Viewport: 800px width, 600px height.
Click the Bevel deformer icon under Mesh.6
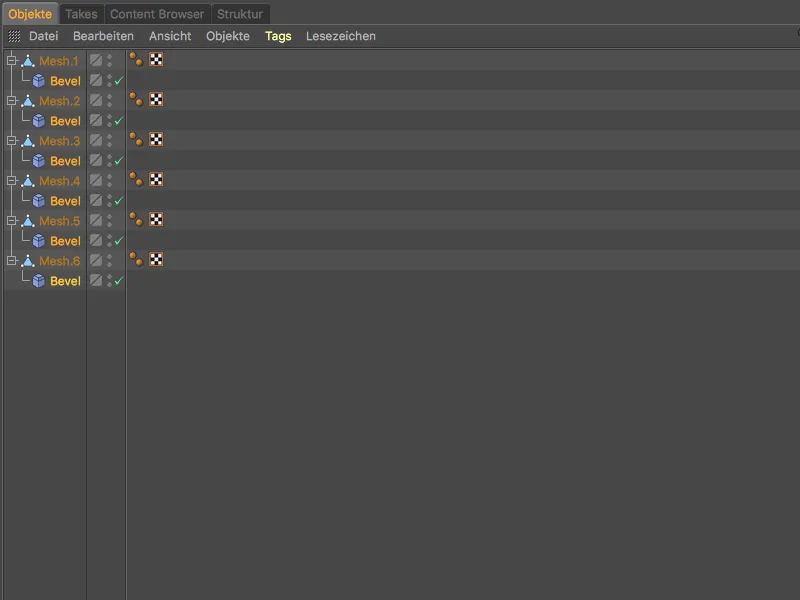pos(39,281)
